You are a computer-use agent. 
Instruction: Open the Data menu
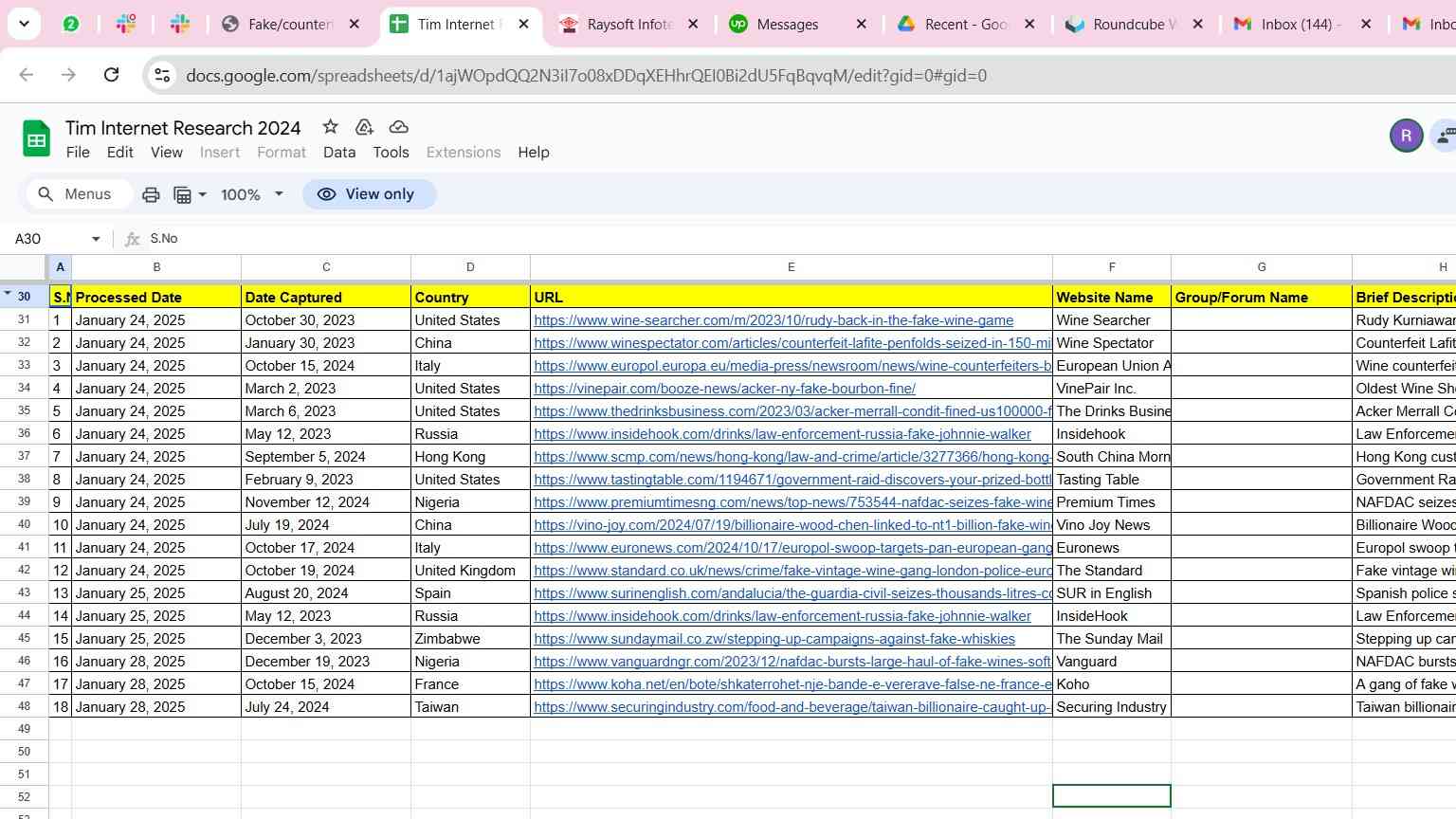pos(339,153)
